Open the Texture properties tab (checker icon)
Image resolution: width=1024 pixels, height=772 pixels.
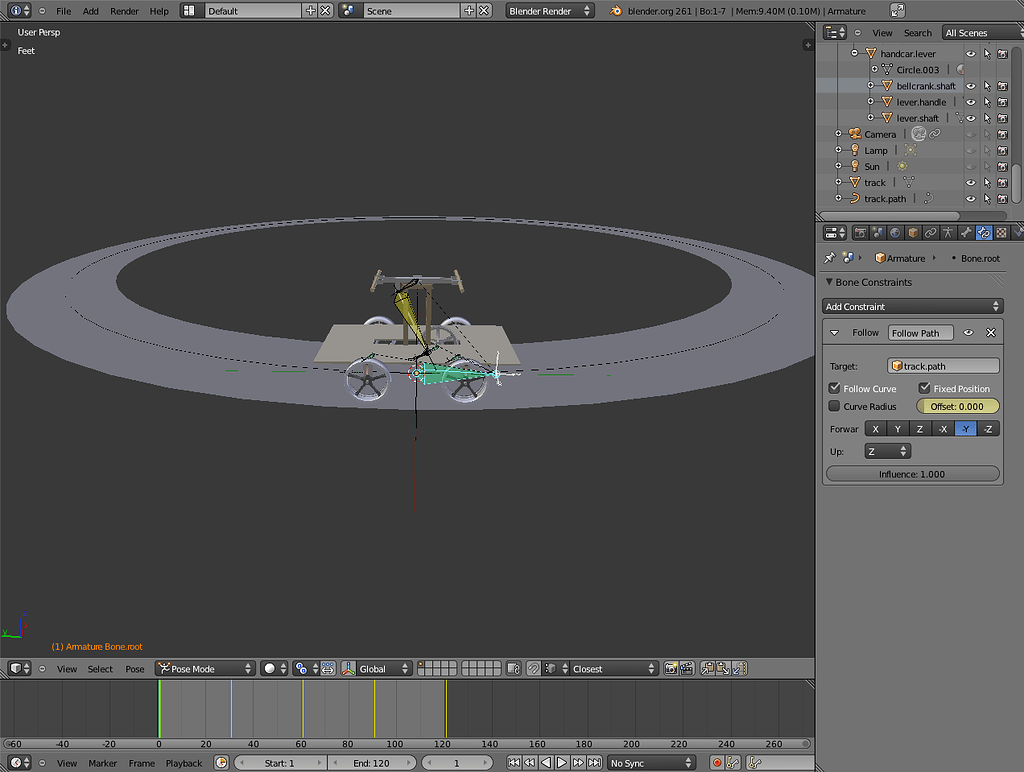(1001, 233)
